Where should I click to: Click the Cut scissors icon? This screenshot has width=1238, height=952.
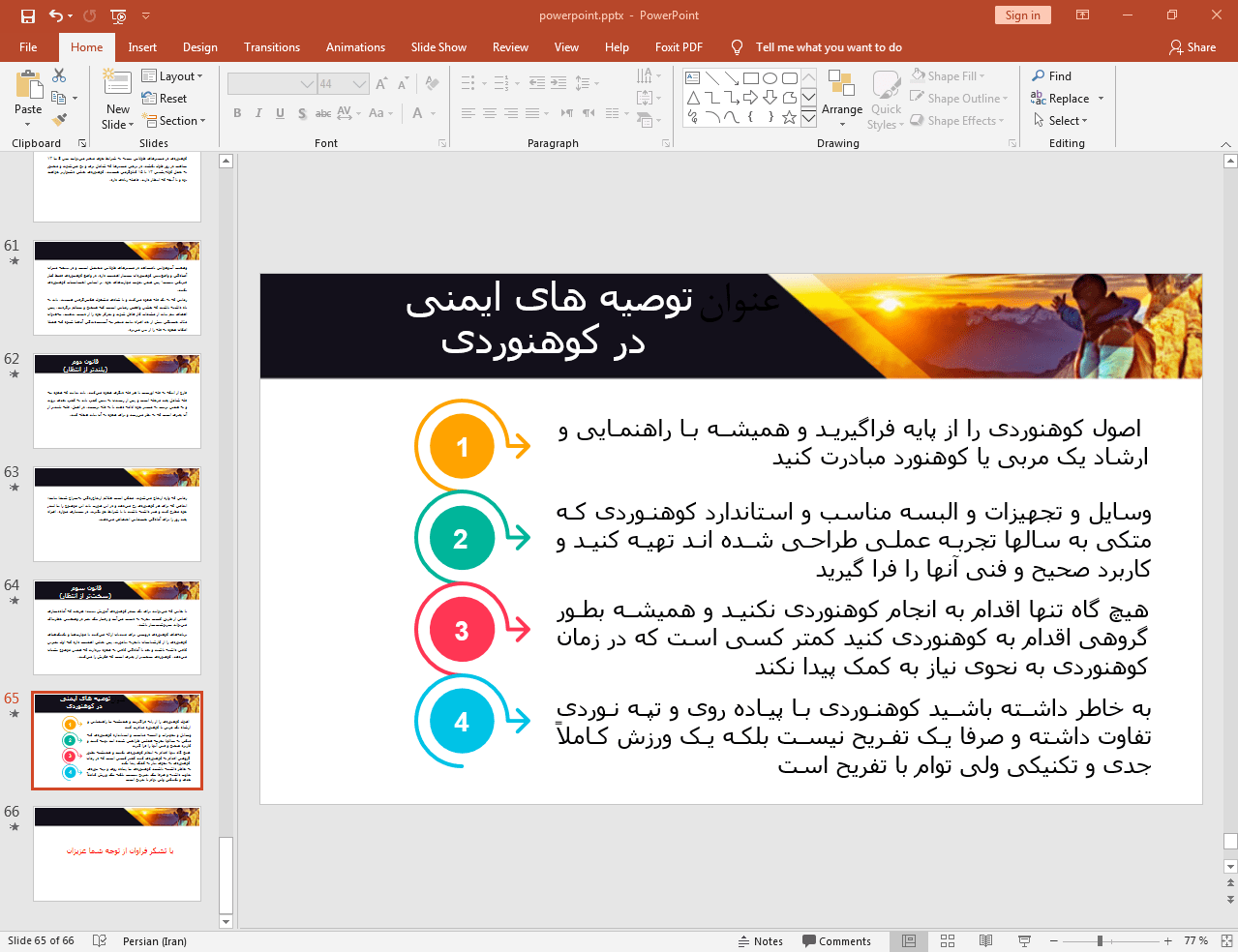point(59,75)
